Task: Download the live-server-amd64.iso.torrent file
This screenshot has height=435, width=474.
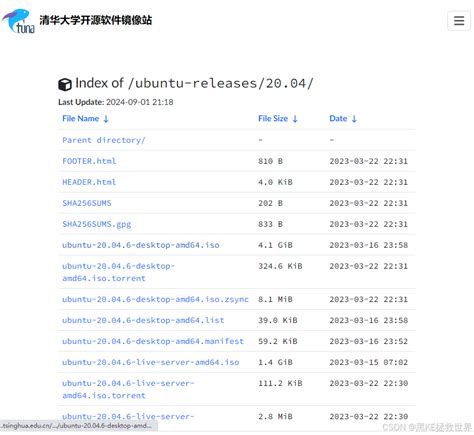Action: point(128,389)
